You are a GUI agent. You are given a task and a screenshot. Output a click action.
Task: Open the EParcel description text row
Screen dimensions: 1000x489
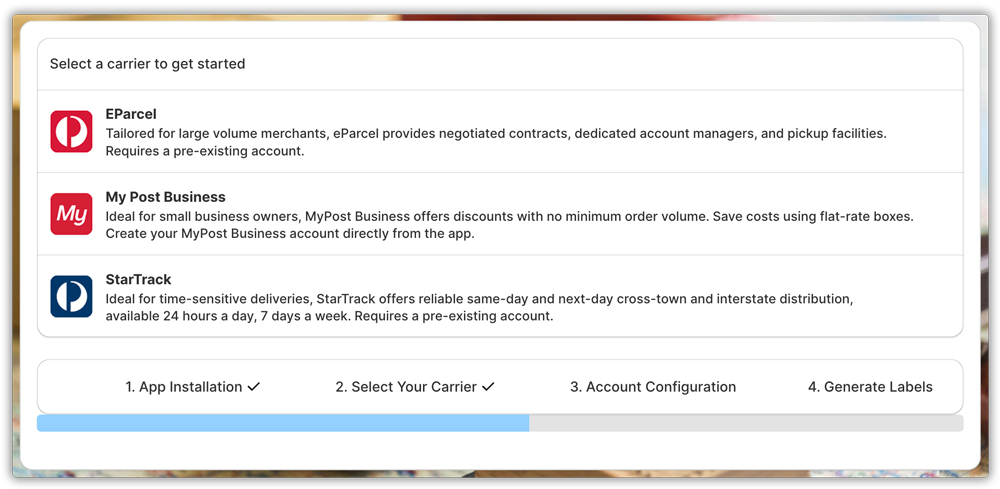click(x=496, y=133)
